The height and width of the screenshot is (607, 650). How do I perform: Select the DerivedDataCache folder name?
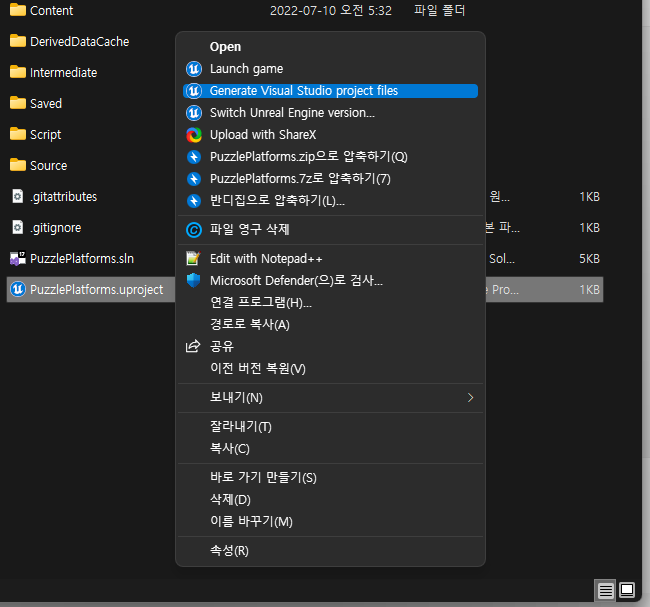(x=80, y=41)
